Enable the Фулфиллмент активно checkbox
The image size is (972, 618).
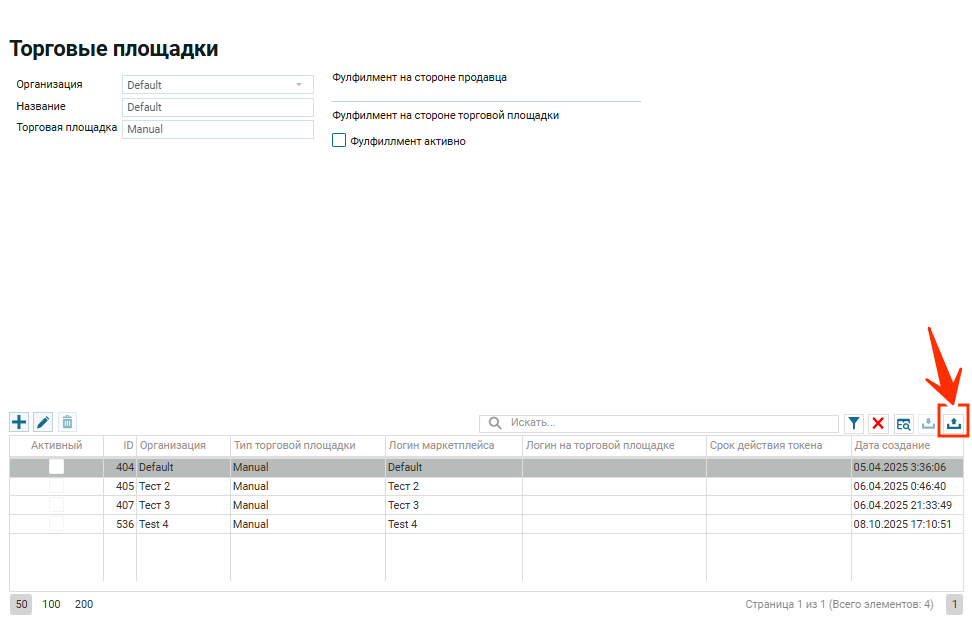tap(339, 141)
